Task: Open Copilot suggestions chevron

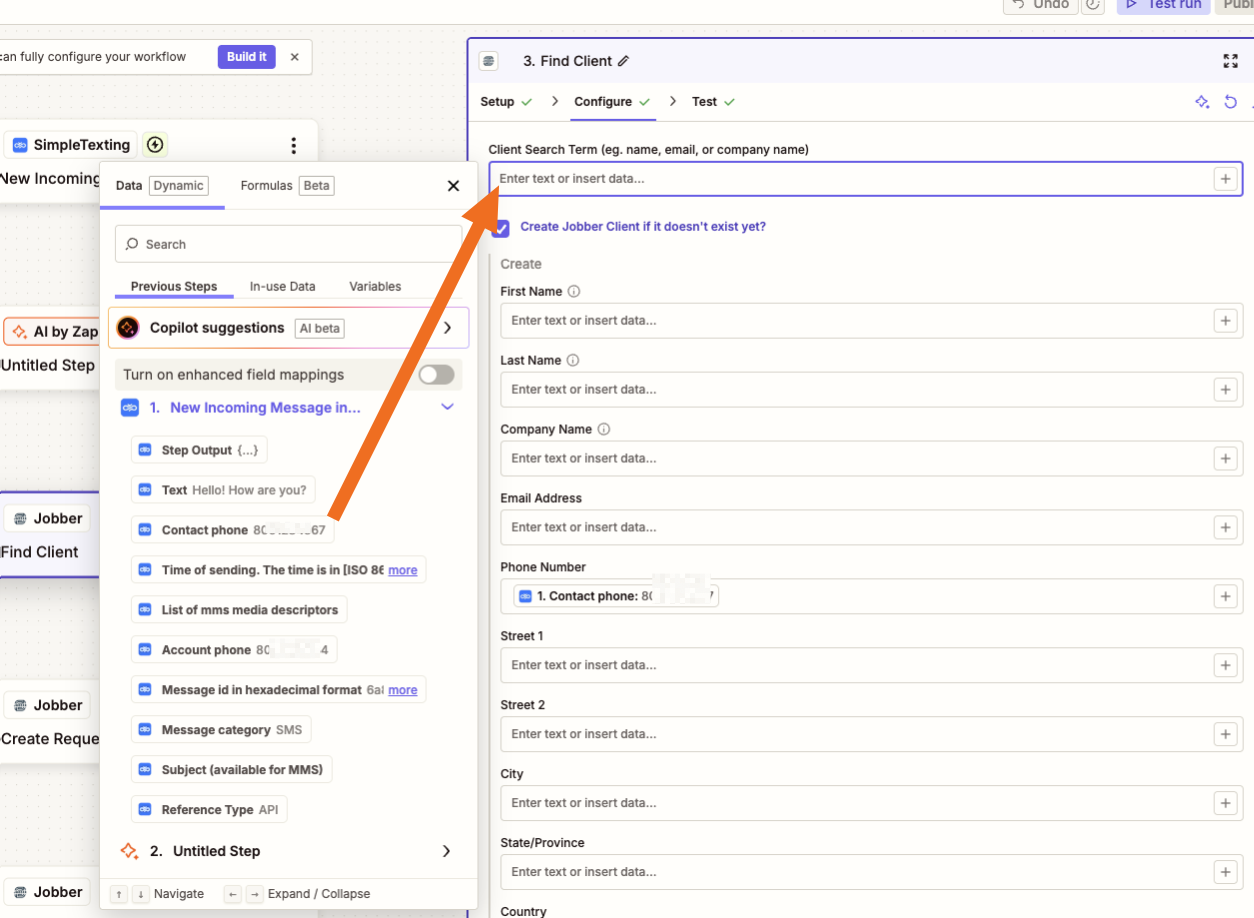Action: click(447, 328)
